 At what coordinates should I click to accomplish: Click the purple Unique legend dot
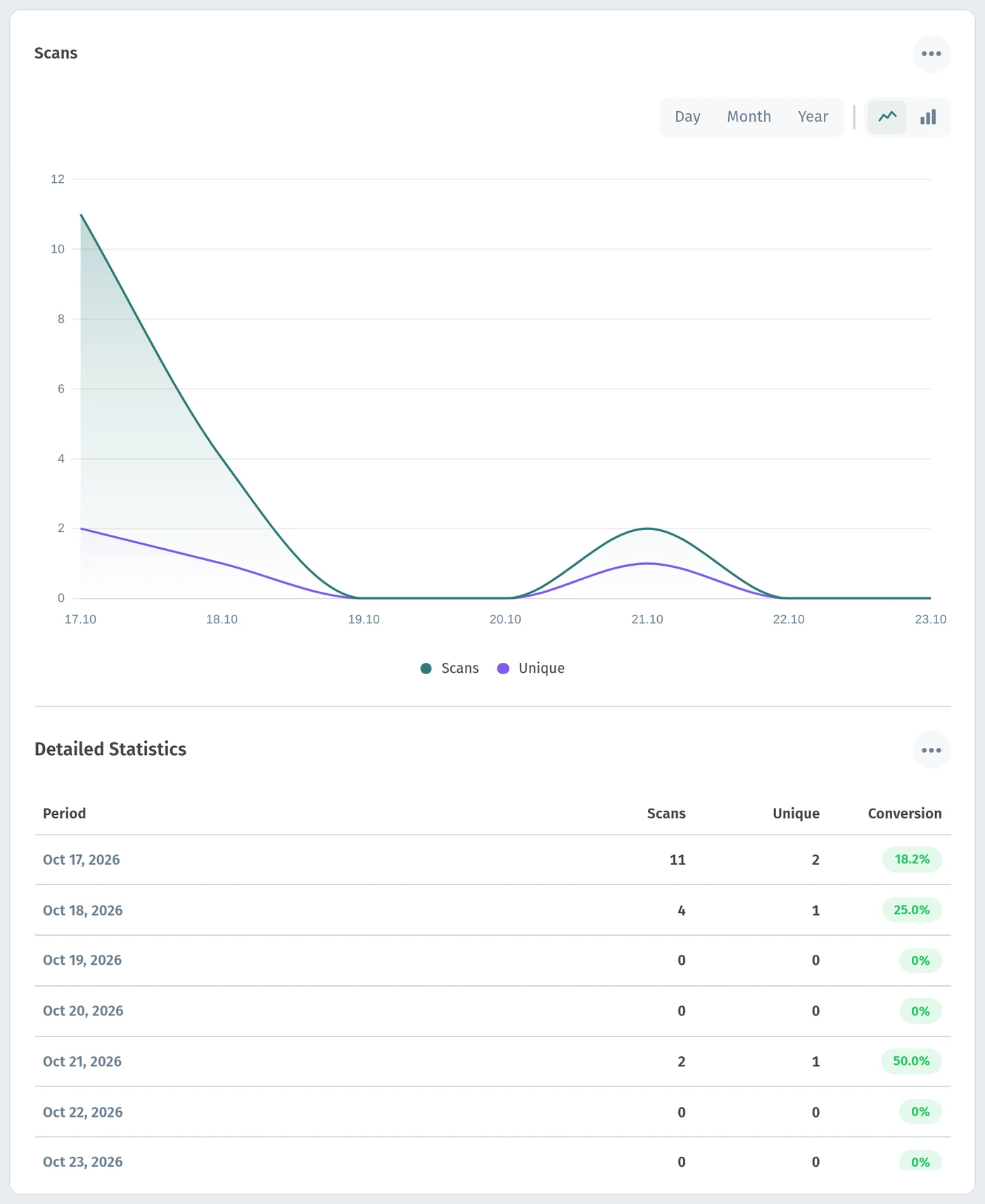pos(503,668)
